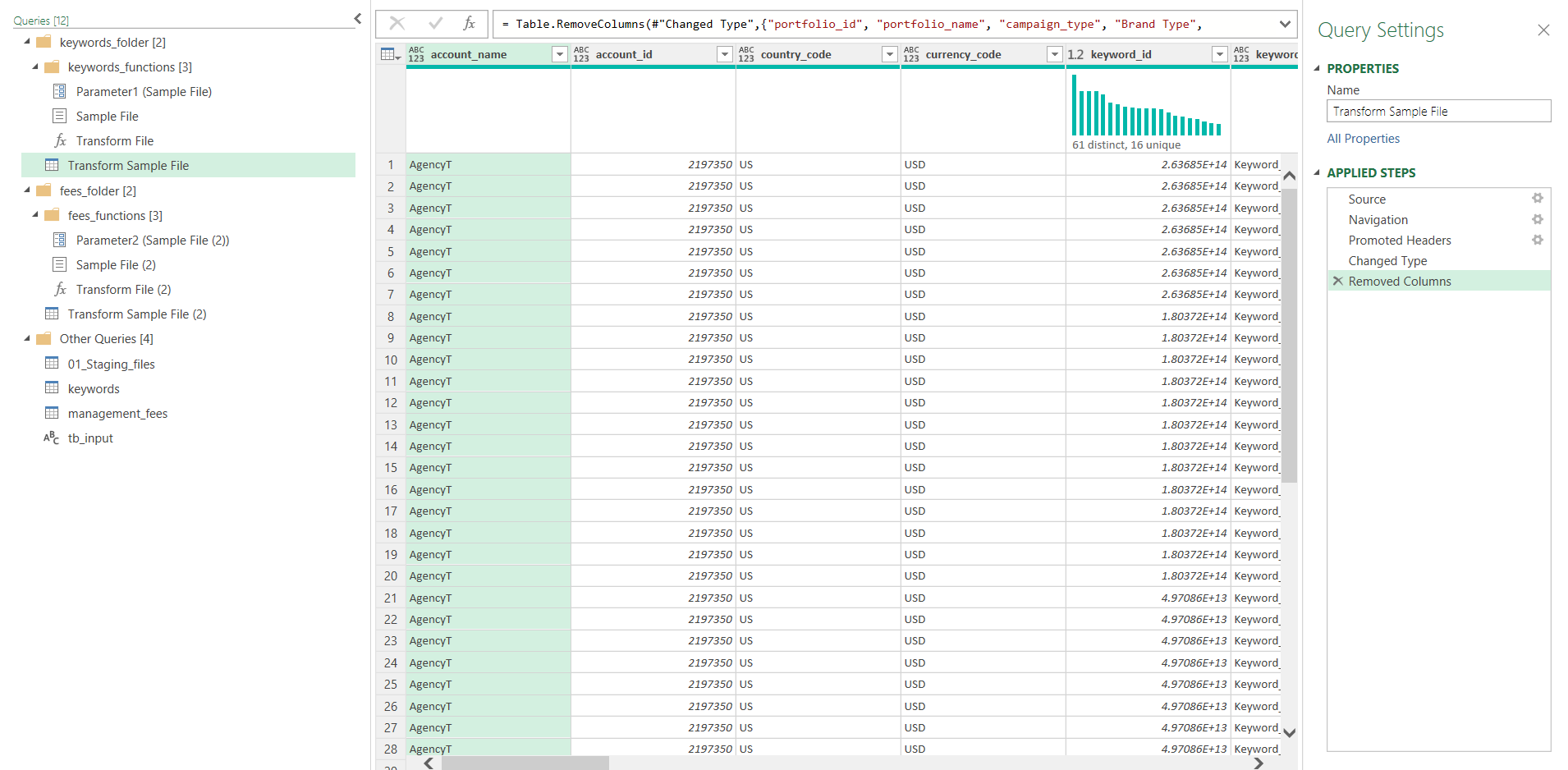Collapse the Queries pane with the arrow
The image size is (1568, 770).
point(356,17)
